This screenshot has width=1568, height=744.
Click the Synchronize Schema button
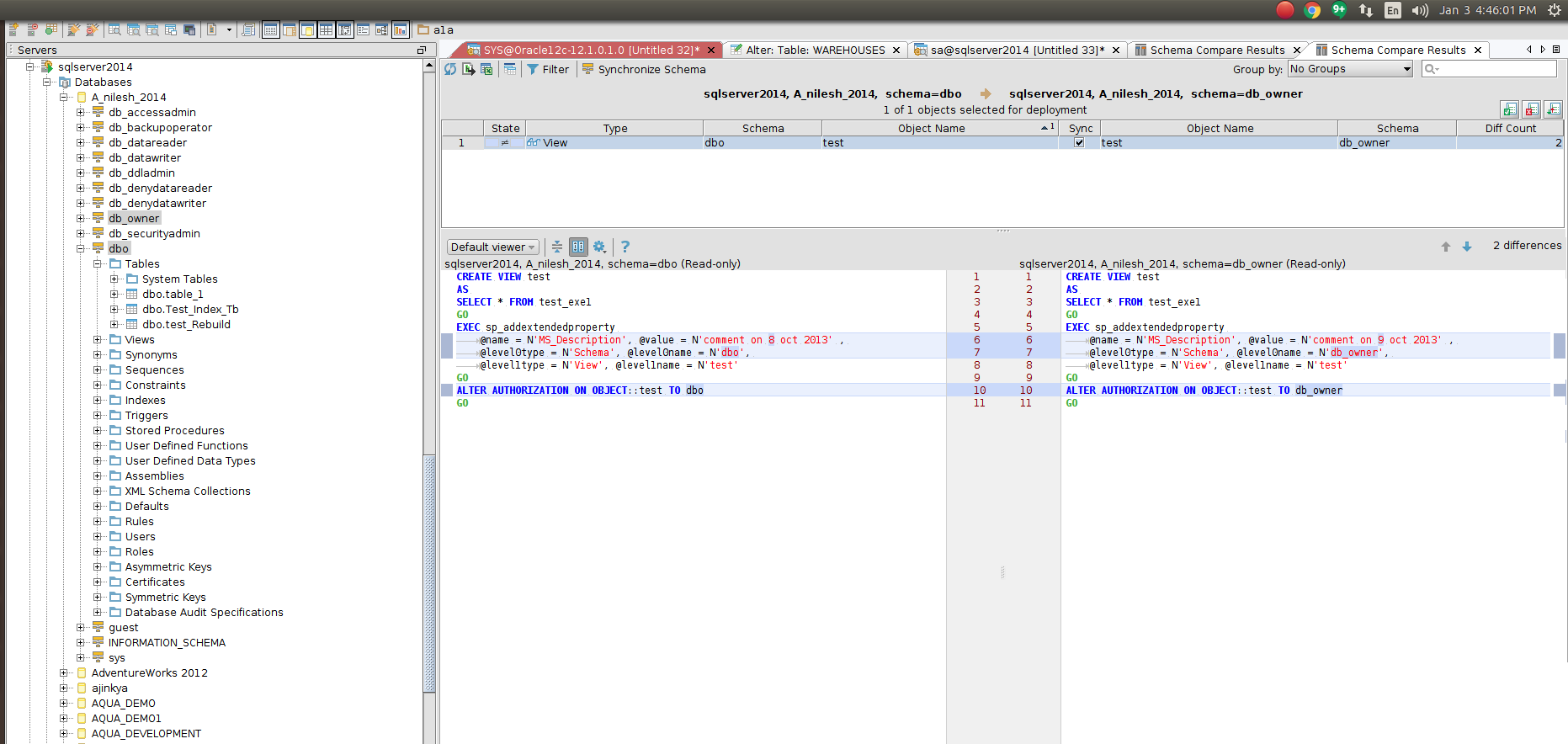(x=644, y=69)
